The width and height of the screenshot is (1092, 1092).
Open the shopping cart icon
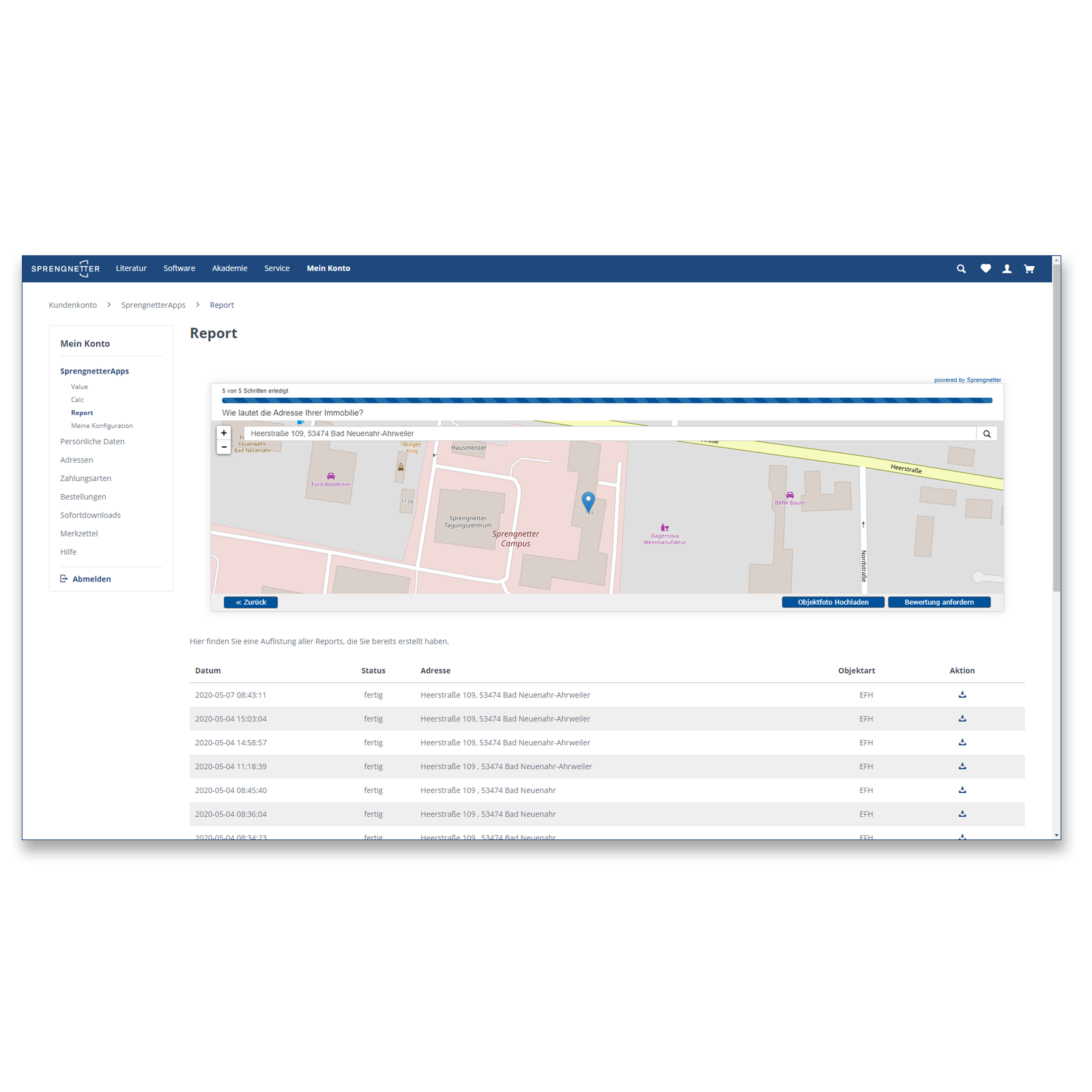point(1029,269)
